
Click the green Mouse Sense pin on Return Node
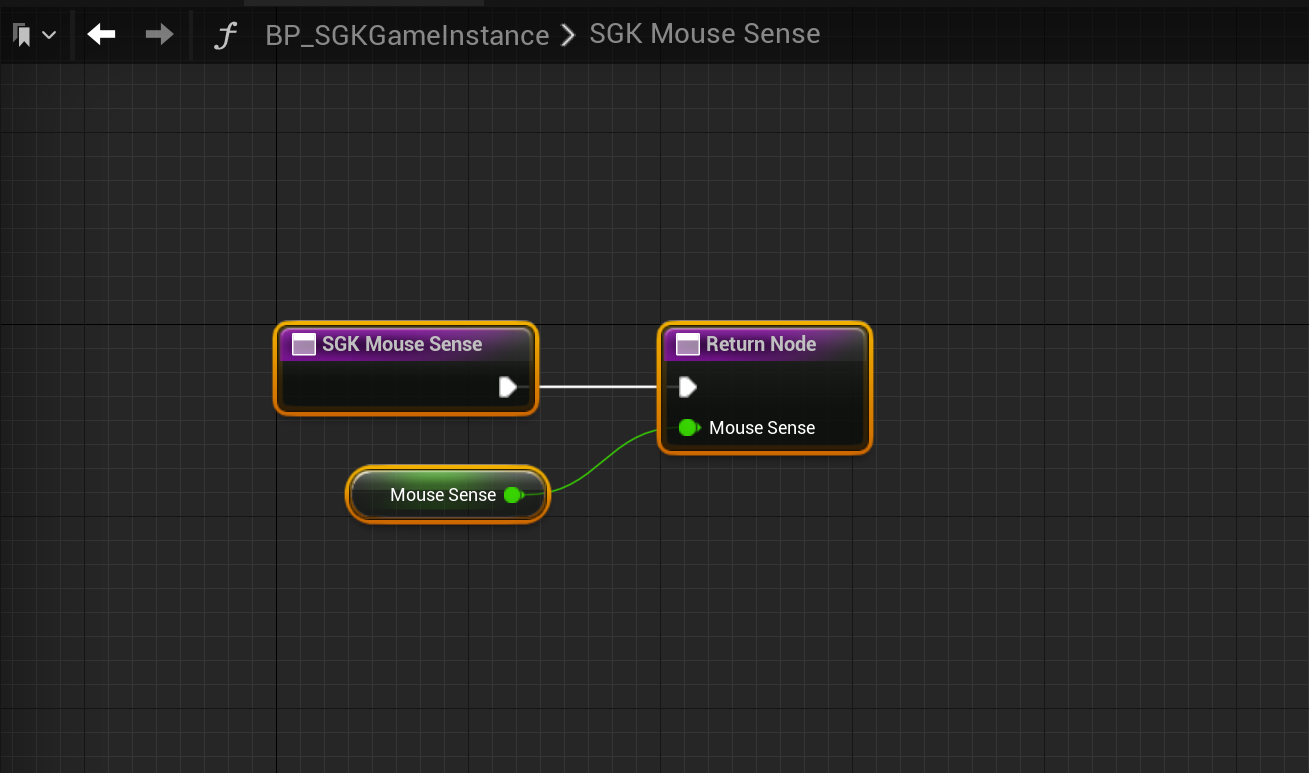point(688,428)
